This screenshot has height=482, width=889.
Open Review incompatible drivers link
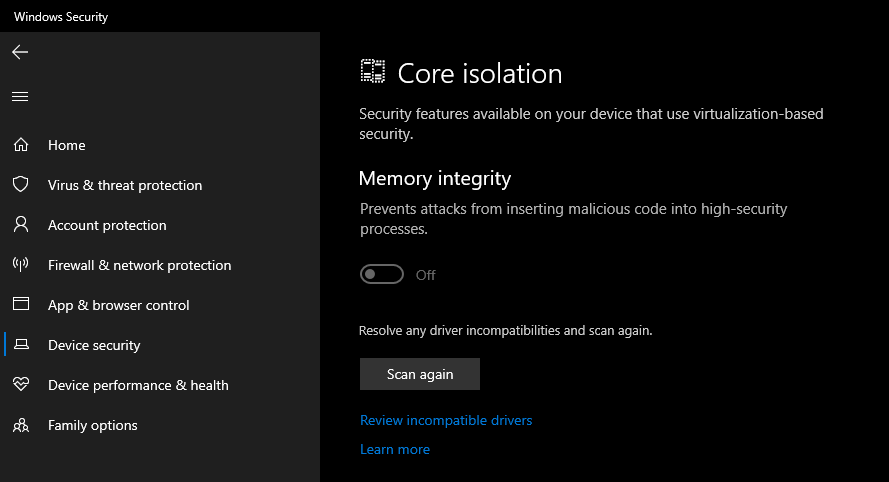(x=446, y=420)
